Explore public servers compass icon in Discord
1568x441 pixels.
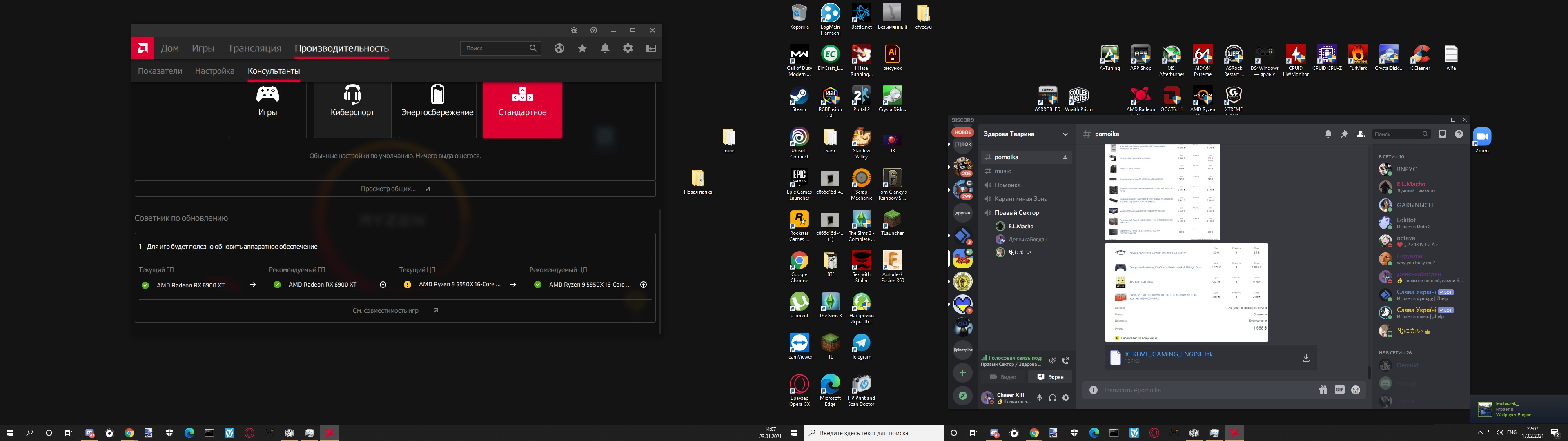(963, 396)
